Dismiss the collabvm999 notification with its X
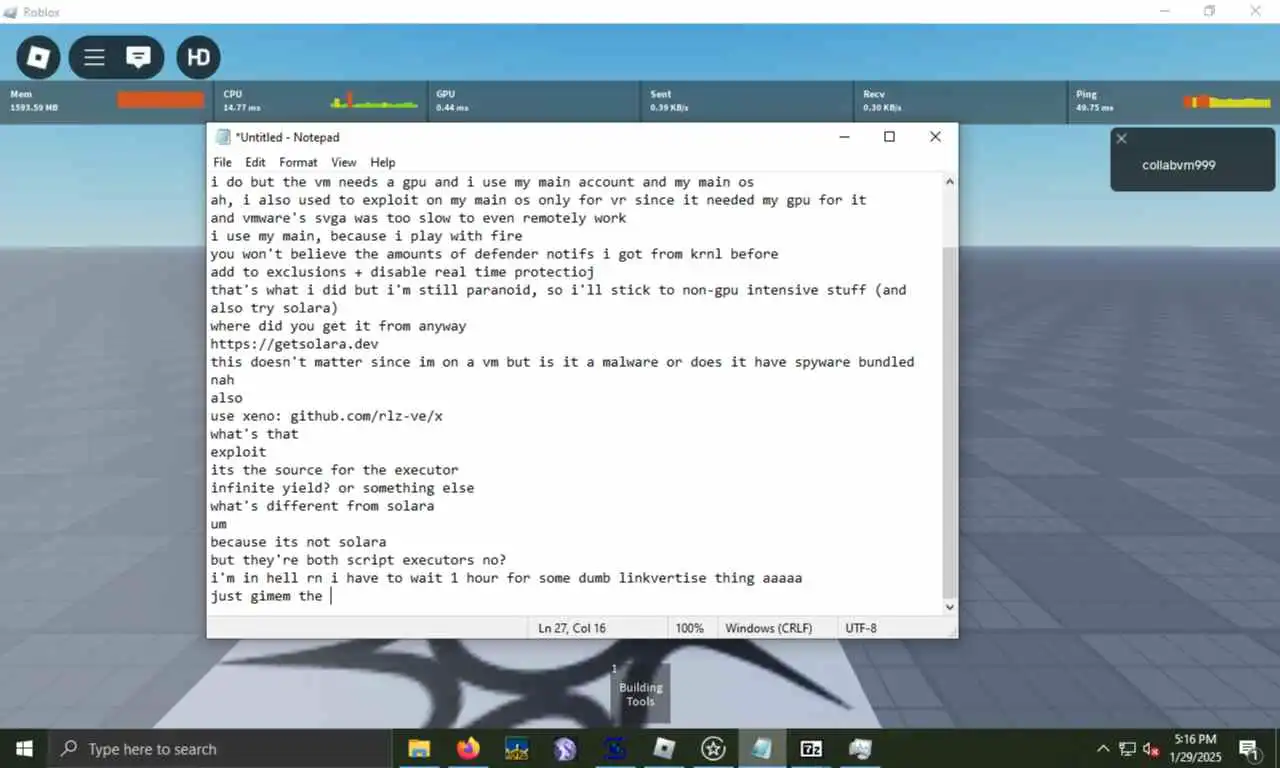Screen dimensions: 1280x768 pyautogui.click(x=1121, y=138)
